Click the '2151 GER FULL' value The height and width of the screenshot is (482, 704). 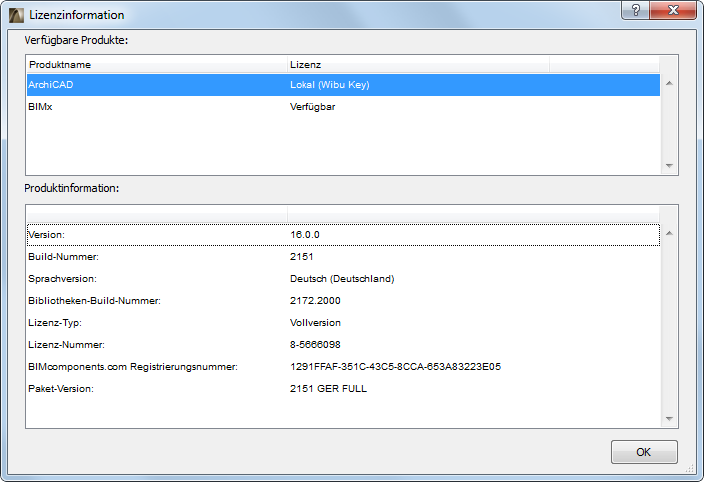tap(328, 389)
